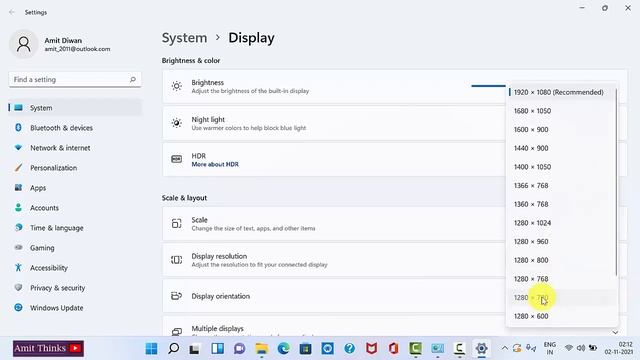Click the Display orientation row
This screenshot has height=360, width=640.
click(334, 296)
